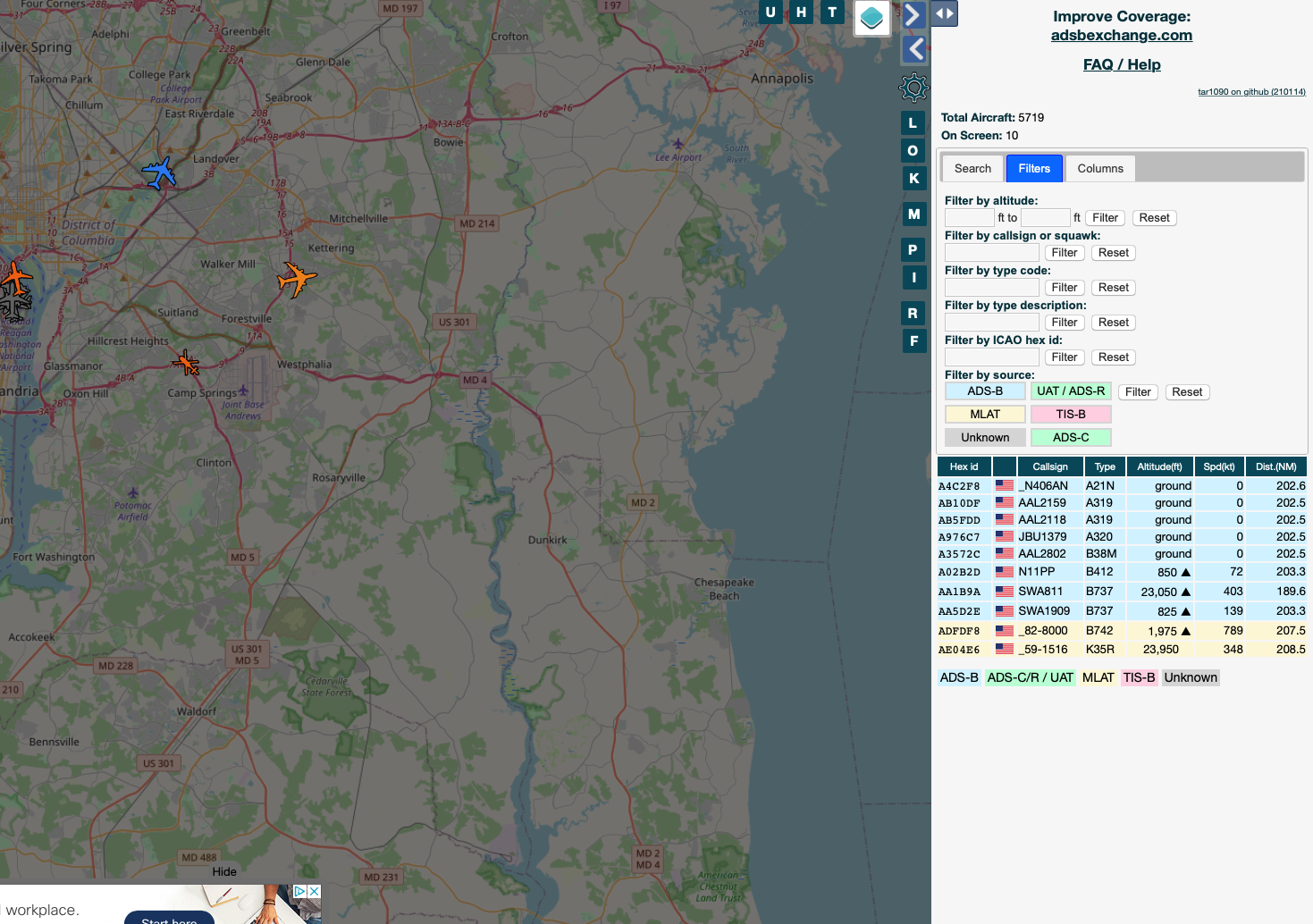Sort table by Altitude(ft) column
Viewport: 1313px width, 924px height.
pyautogui.click(x=1159, y=466)
